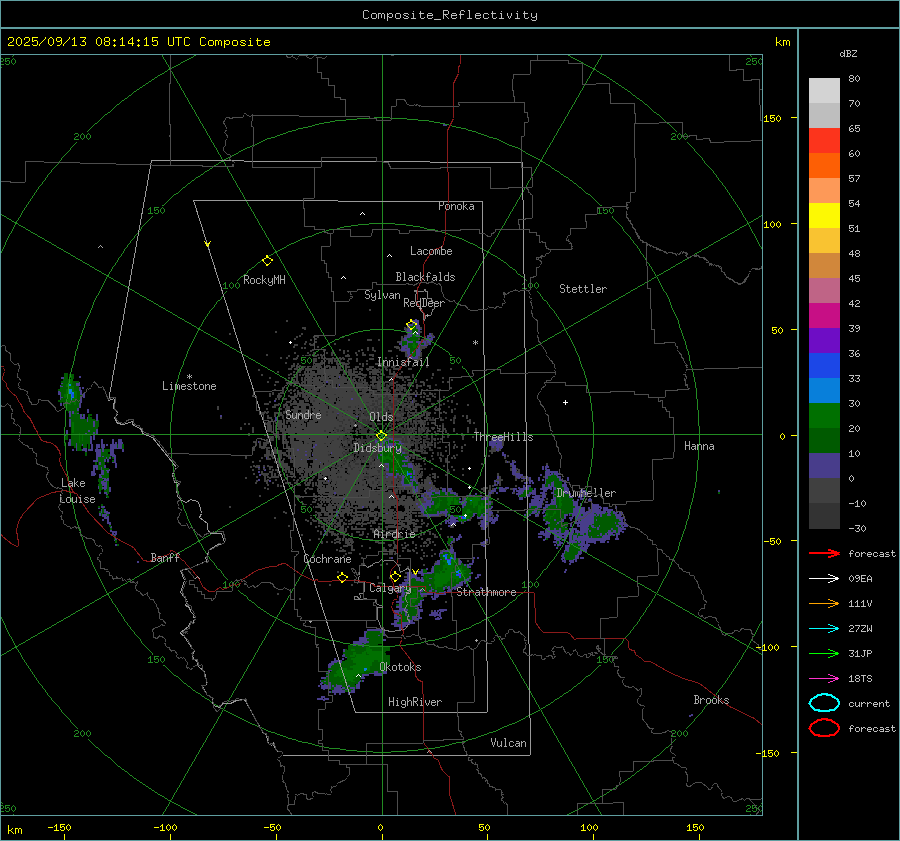Click the red swatch in dBZ scale
Screen dimensions: 900x841
pyautogui.click(x=824, y=141)
